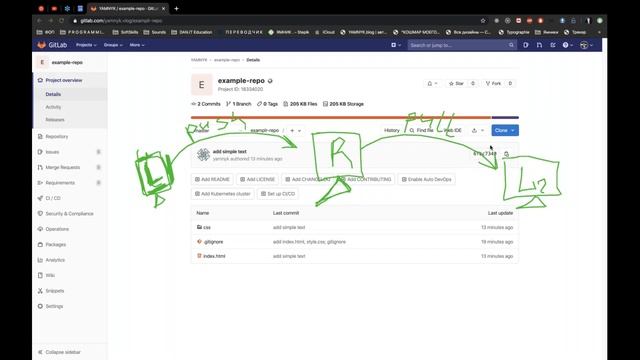The height and width of the screenshot is (360, 640).
Task: Open the add simple text latest commit
Action: point(229,151)
